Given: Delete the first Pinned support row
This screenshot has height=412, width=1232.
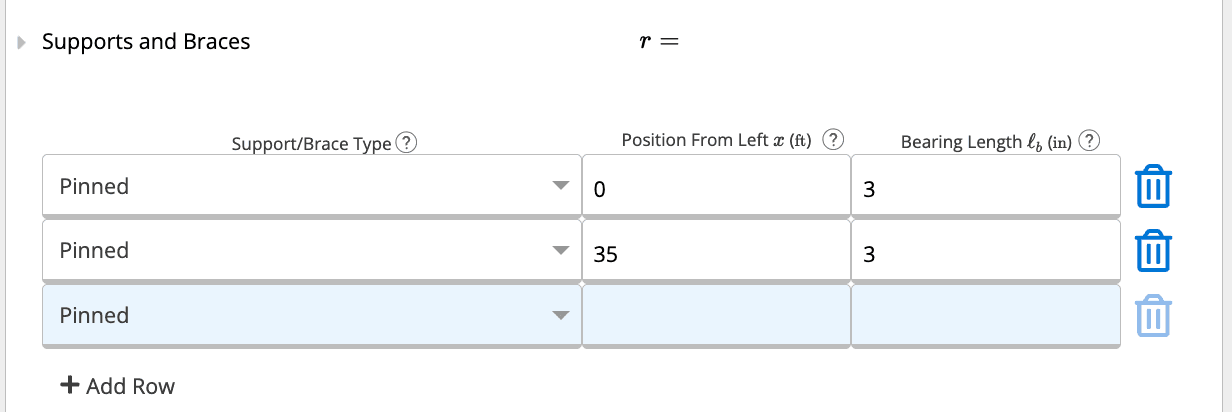Looking at the screenshot, I should 1152,187.
